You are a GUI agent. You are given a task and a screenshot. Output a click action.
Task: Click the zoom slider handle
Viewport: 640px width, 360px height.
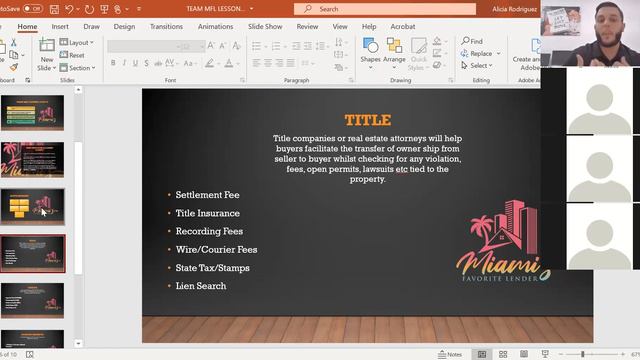pyautogui.click(x=583, y=354)
